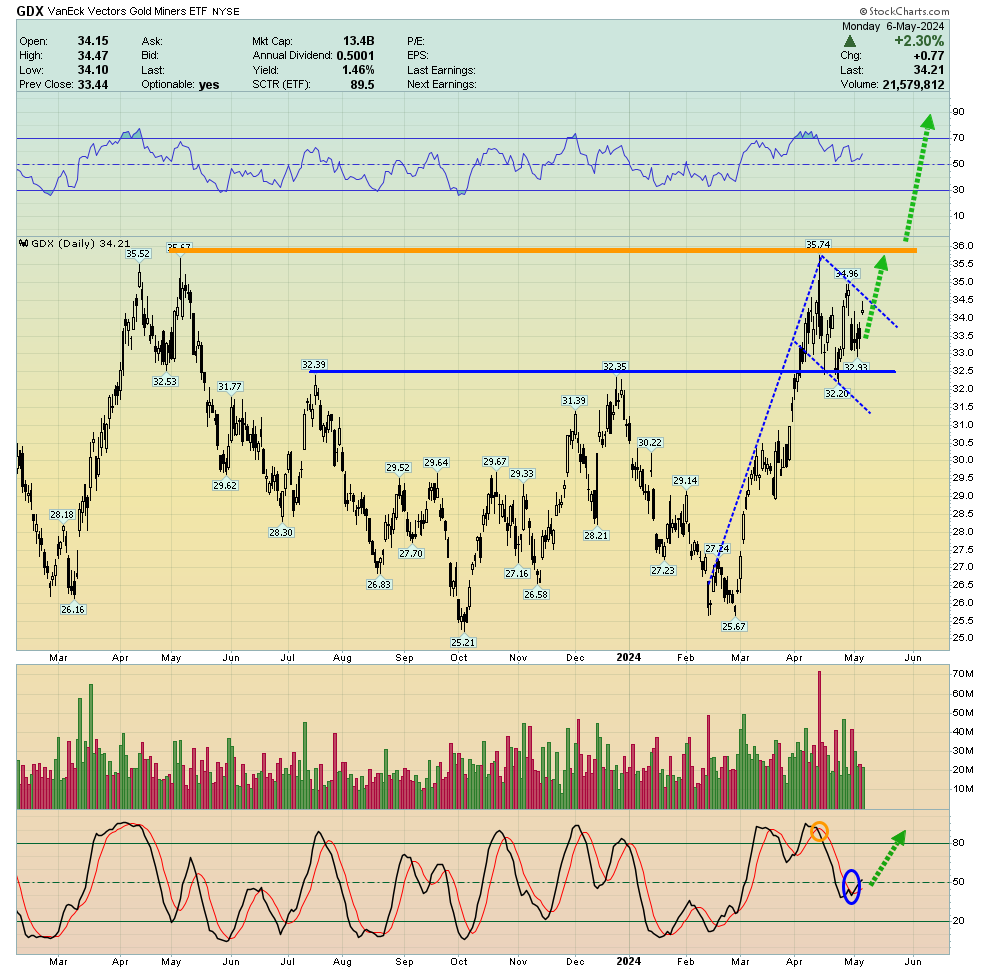Click the 27.23 price label
Screen dimensions: 990x970
[663, 571]
